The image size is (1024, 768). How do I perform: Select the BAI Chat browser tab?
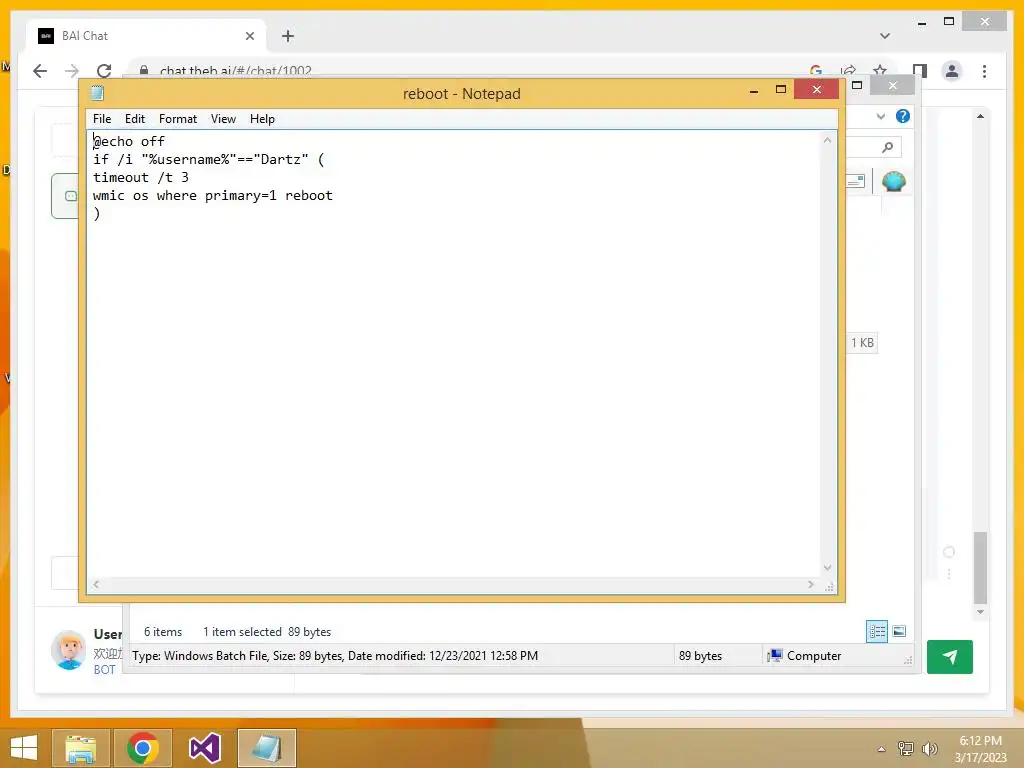146,36
